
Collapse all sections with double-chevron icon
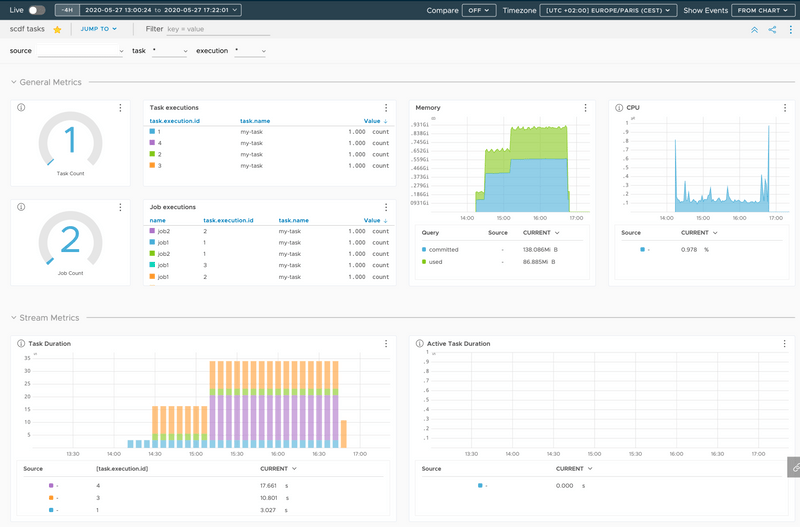754,30
